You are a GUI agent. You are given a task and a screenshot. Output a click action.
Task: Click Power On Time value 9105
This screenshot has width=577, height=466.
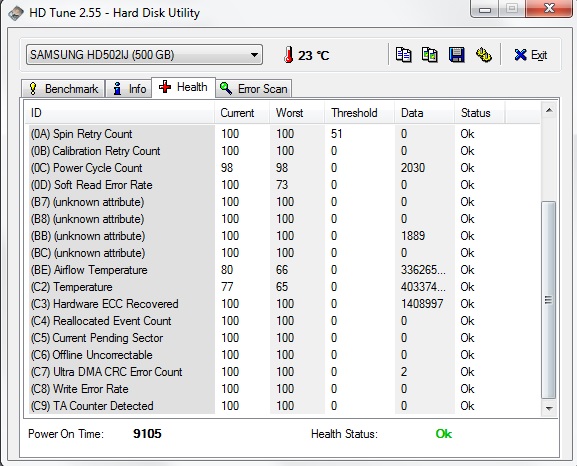click(147, 434)
